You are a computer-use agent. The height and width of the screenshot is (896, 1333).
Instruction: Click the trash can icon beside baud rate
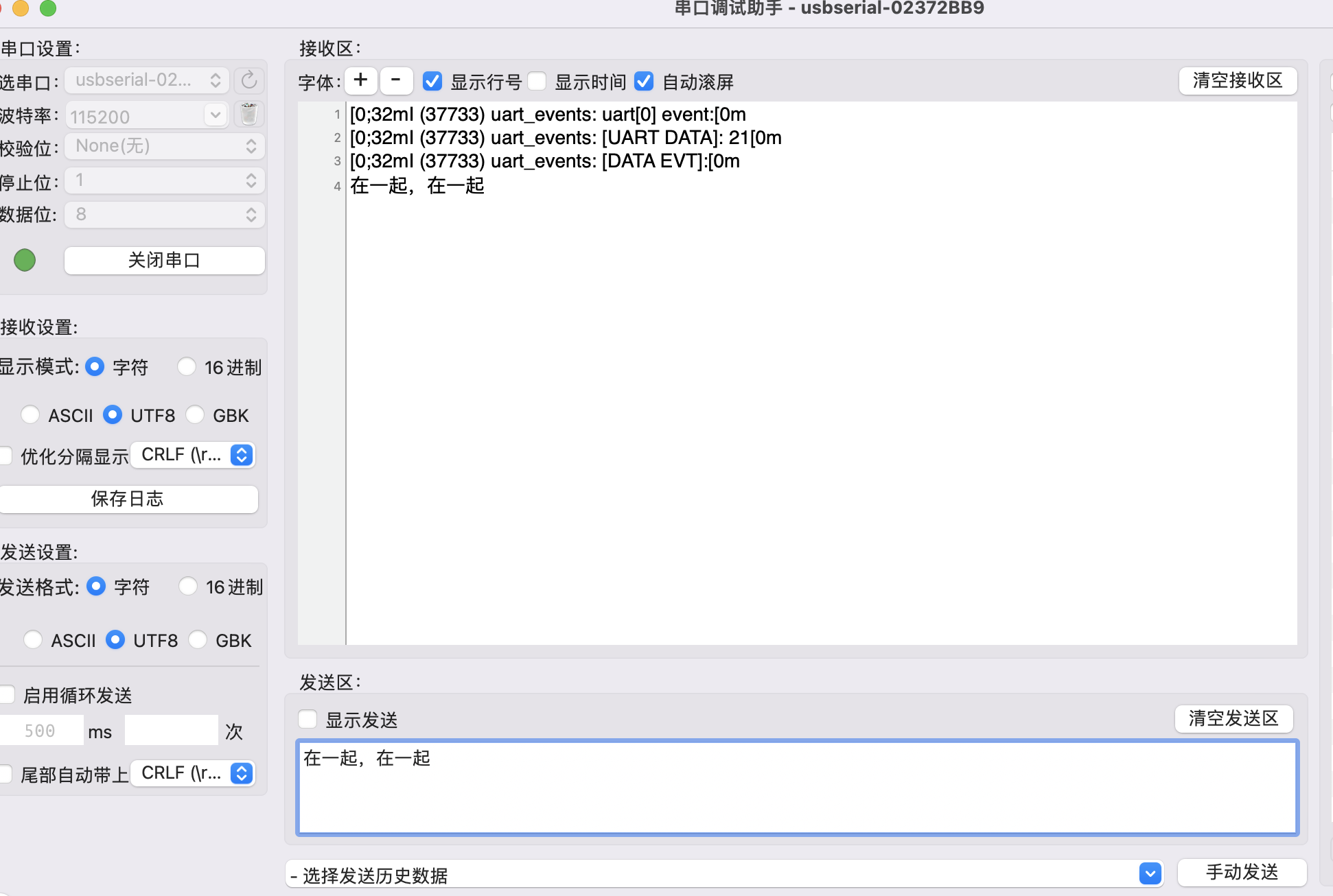pos(249,114)
